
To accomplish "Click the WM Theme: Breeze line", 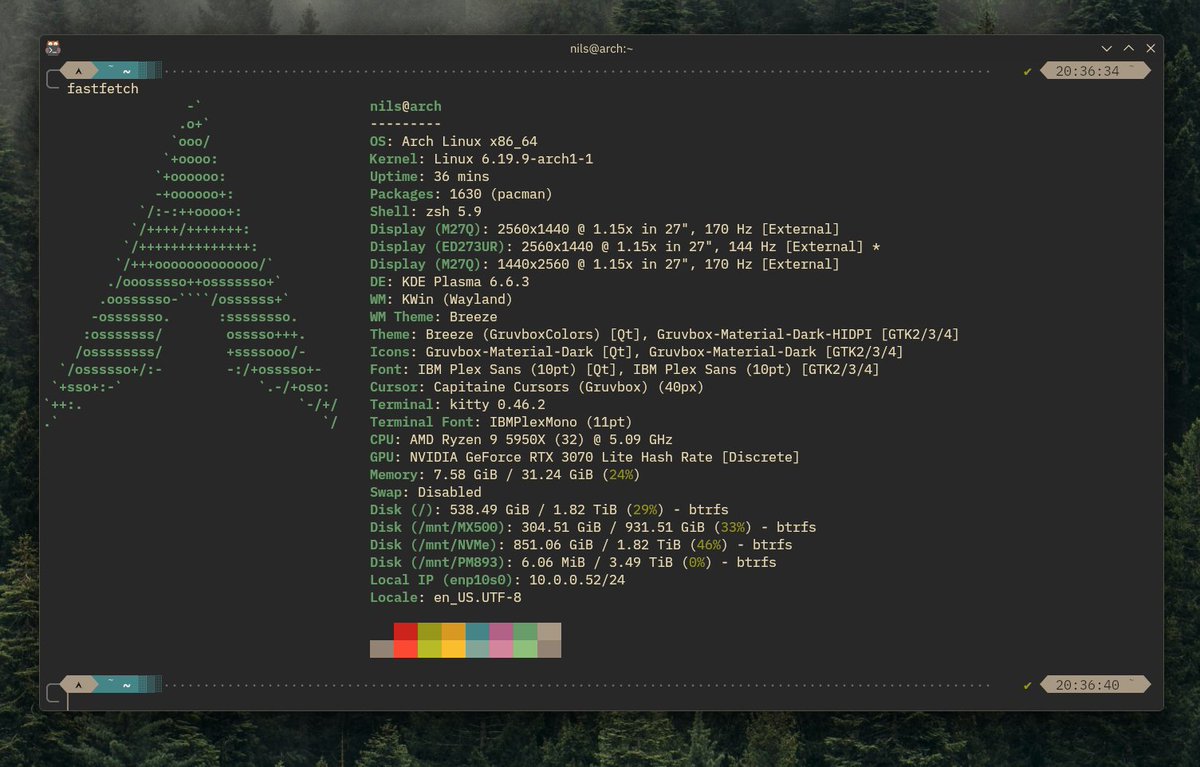I will click(x=433, y=317).
